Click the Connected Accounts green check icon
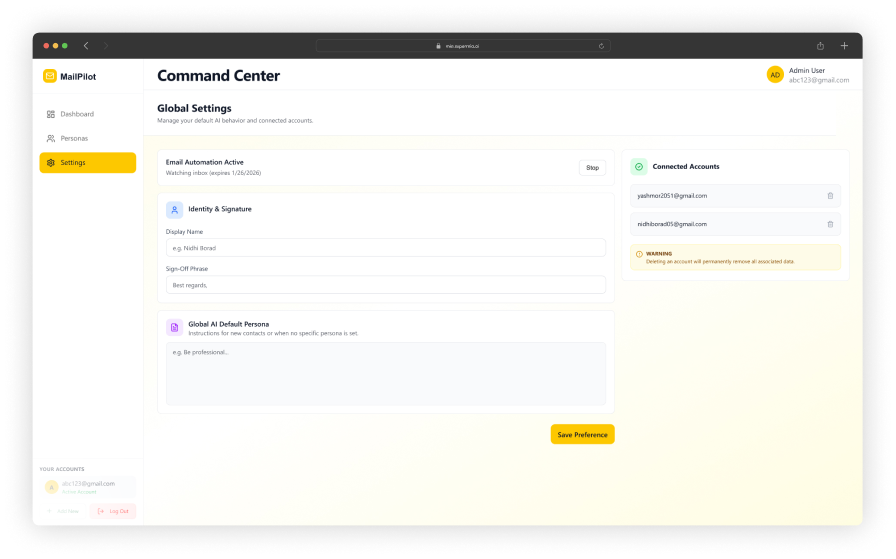This screenshot has width=896, height=559. pos(639,167)
